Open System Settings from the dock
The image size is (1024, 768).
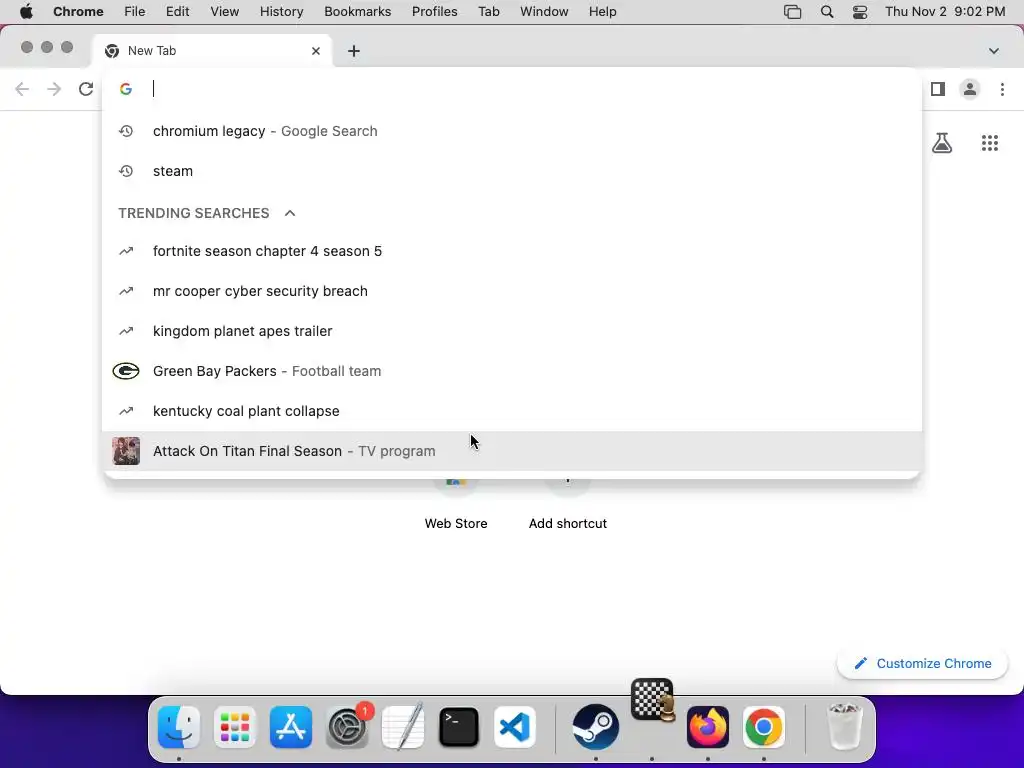tap(347, 727)
